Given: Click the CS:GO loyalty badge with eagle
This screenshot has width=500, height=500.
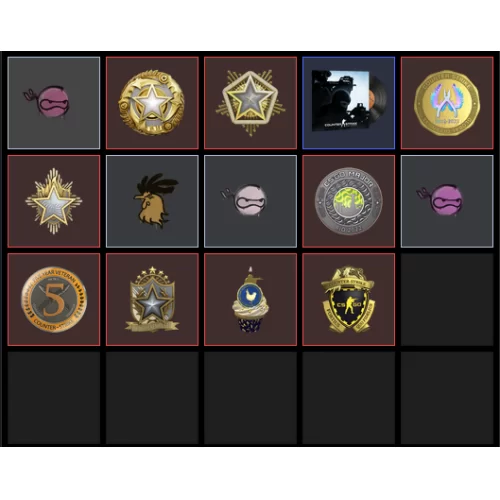Looking at the screenshot, I should 349,299.
